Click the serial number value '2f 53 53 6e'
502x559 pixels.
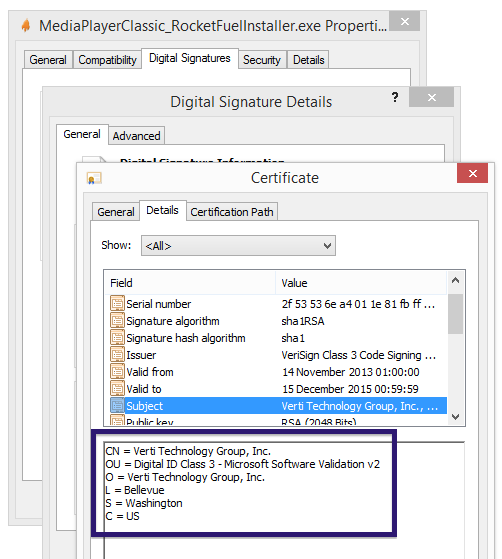click(358, 304)
